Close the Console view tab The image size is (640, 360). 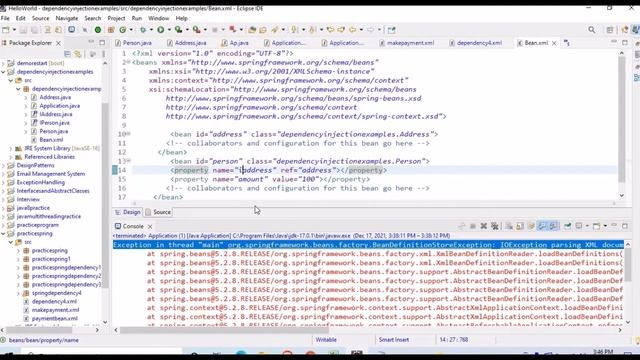(x=150, y=226)
